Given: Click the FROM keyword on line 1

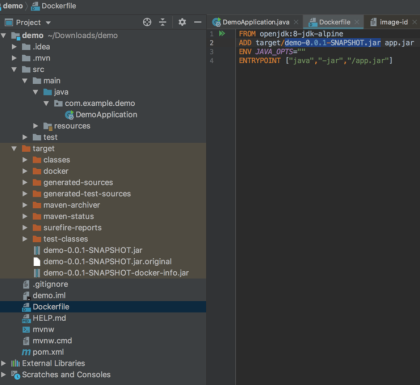Looking at the screenshot, I should [x=247, y=34].
